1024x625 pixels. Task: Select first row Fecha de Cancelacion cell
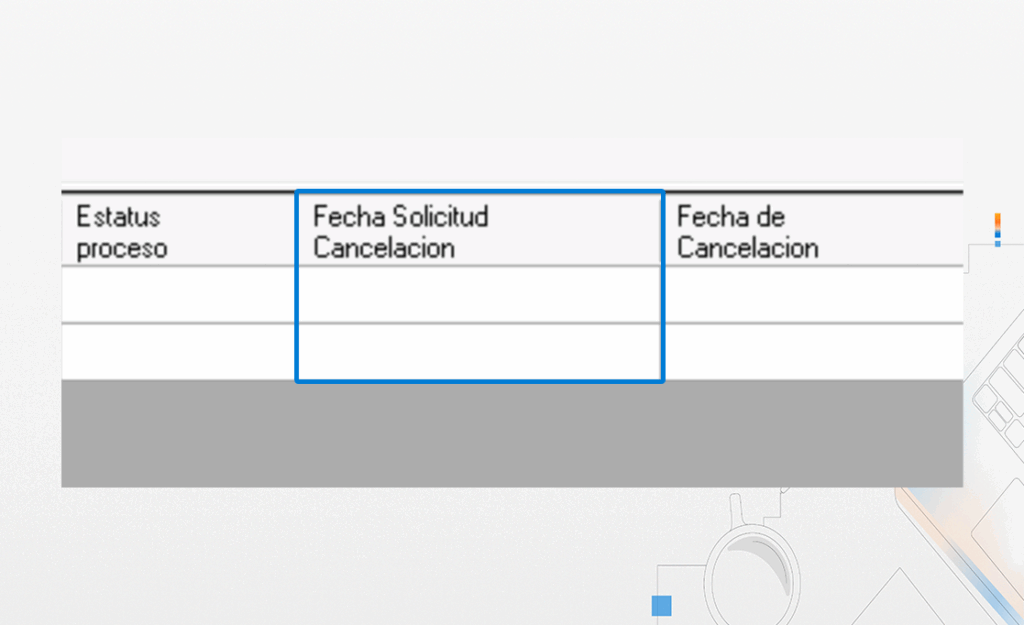pyautogui.click(x=812, y=294)
